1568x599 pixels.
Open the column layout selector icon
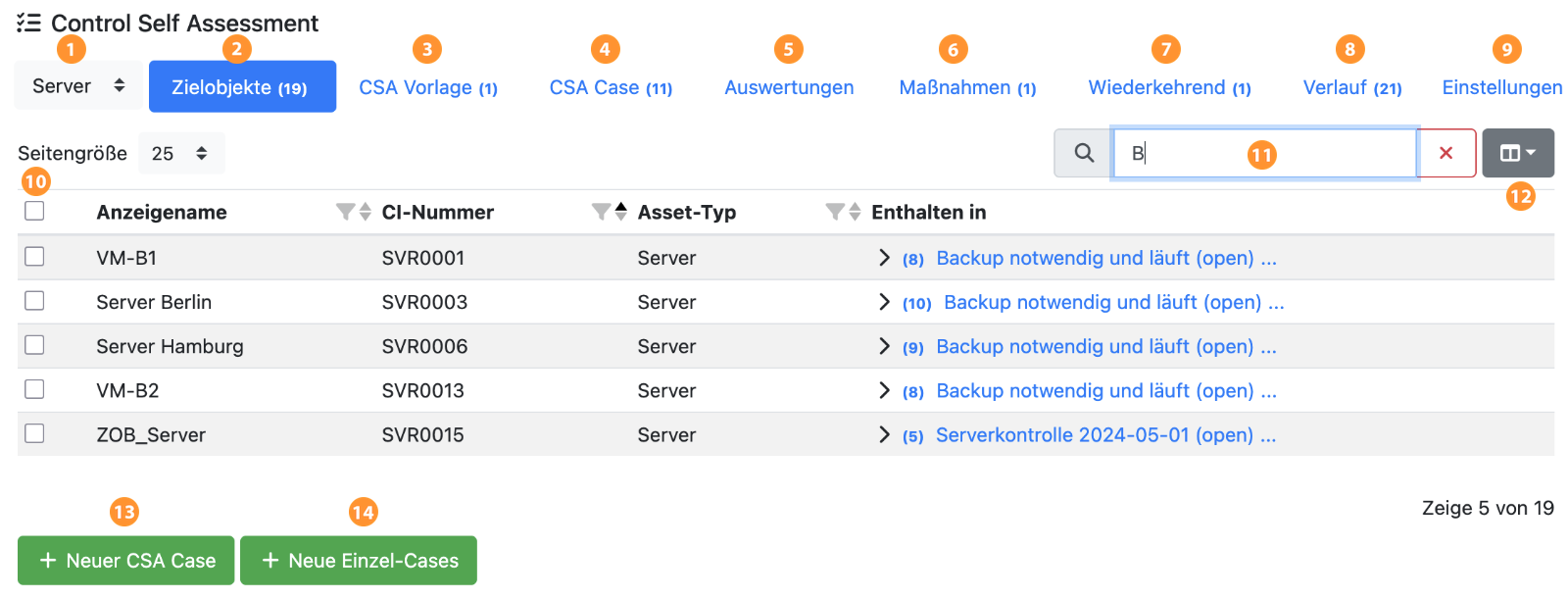[1517, 153]
